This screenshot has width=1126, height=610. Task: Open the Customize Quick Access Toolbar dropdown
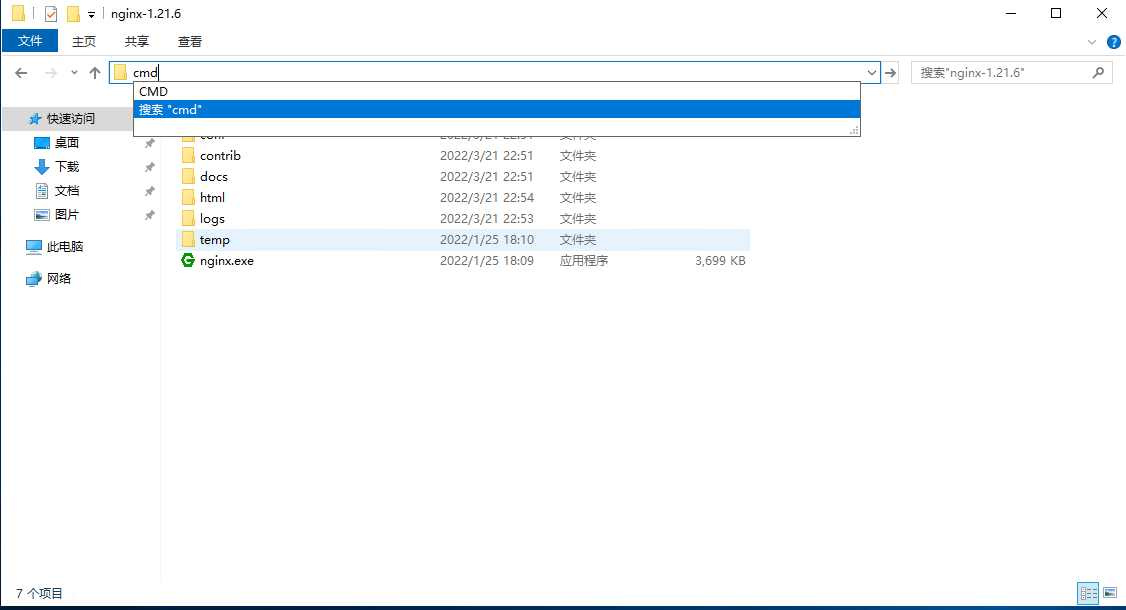coord(91,14)
